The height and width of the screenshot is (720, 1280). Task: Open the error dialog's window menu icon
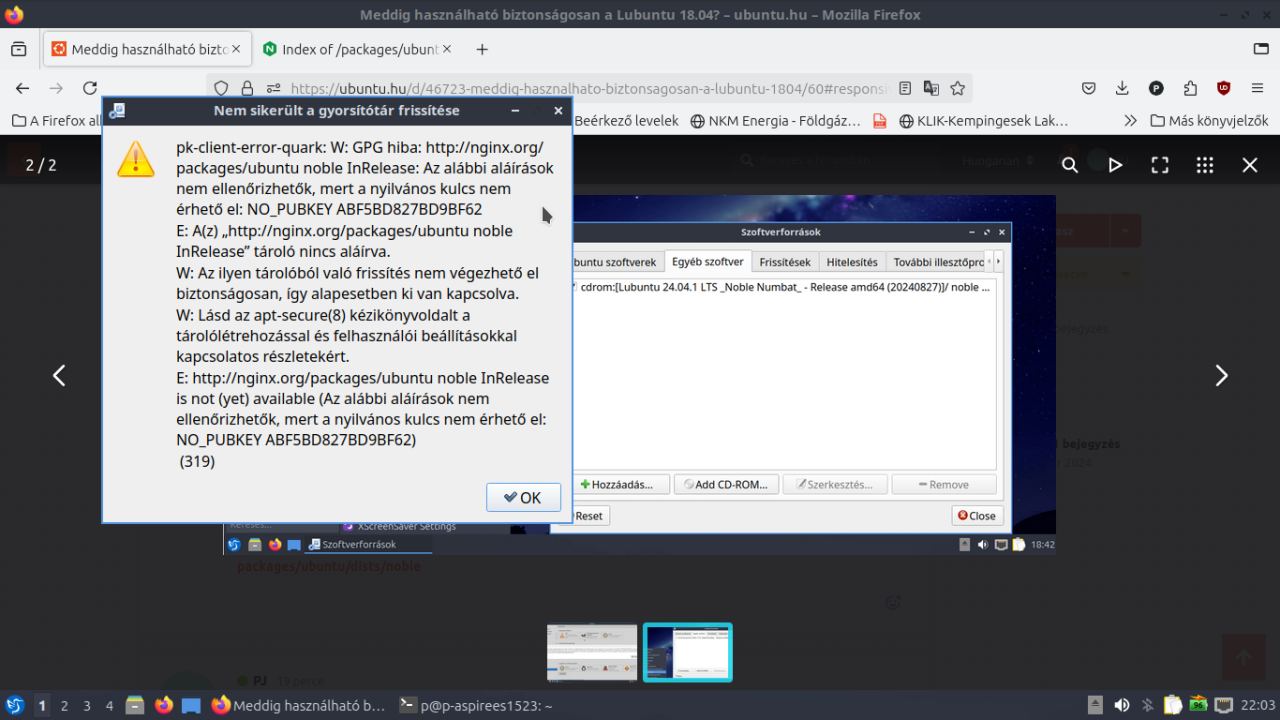coord(117,111)
